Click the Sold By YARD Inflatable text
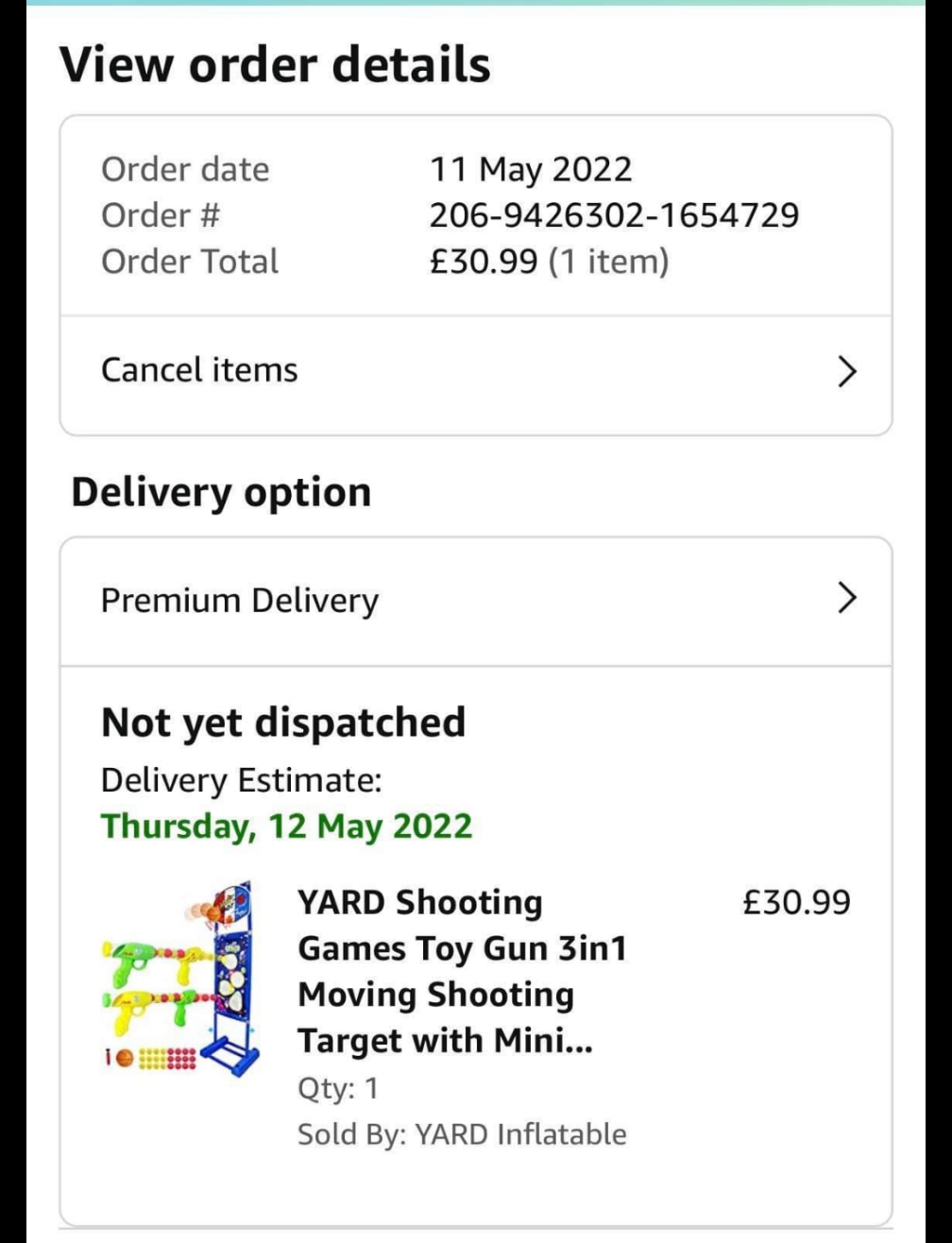This screenshot has height=1243, width=952. click(462, 1133)
